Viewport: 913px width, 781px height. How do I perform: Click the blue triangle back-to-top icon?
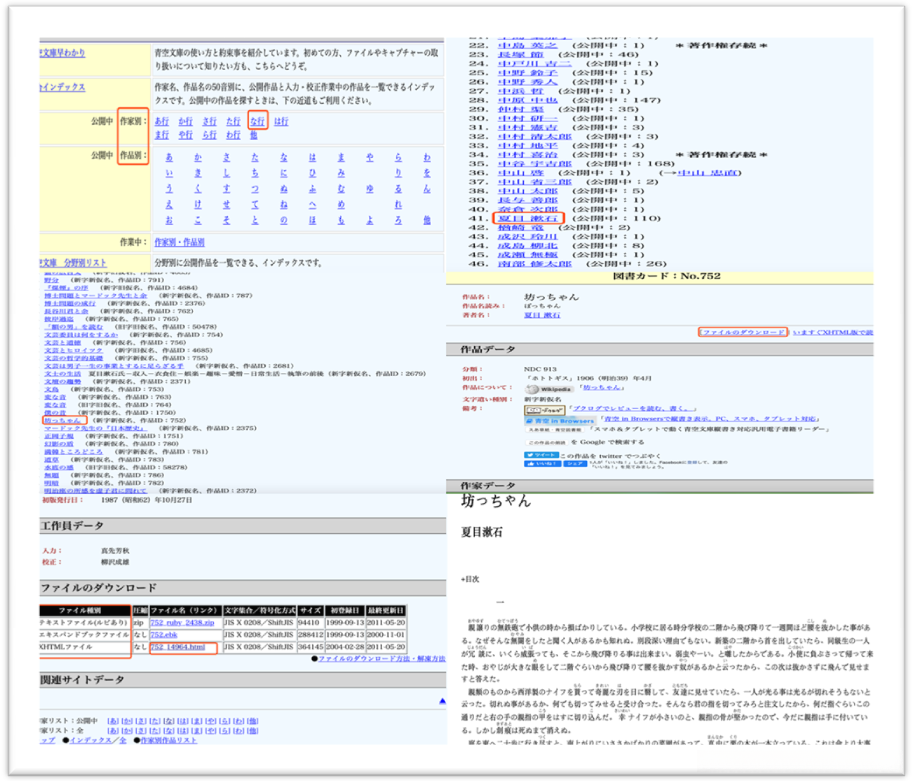(442, 701)
